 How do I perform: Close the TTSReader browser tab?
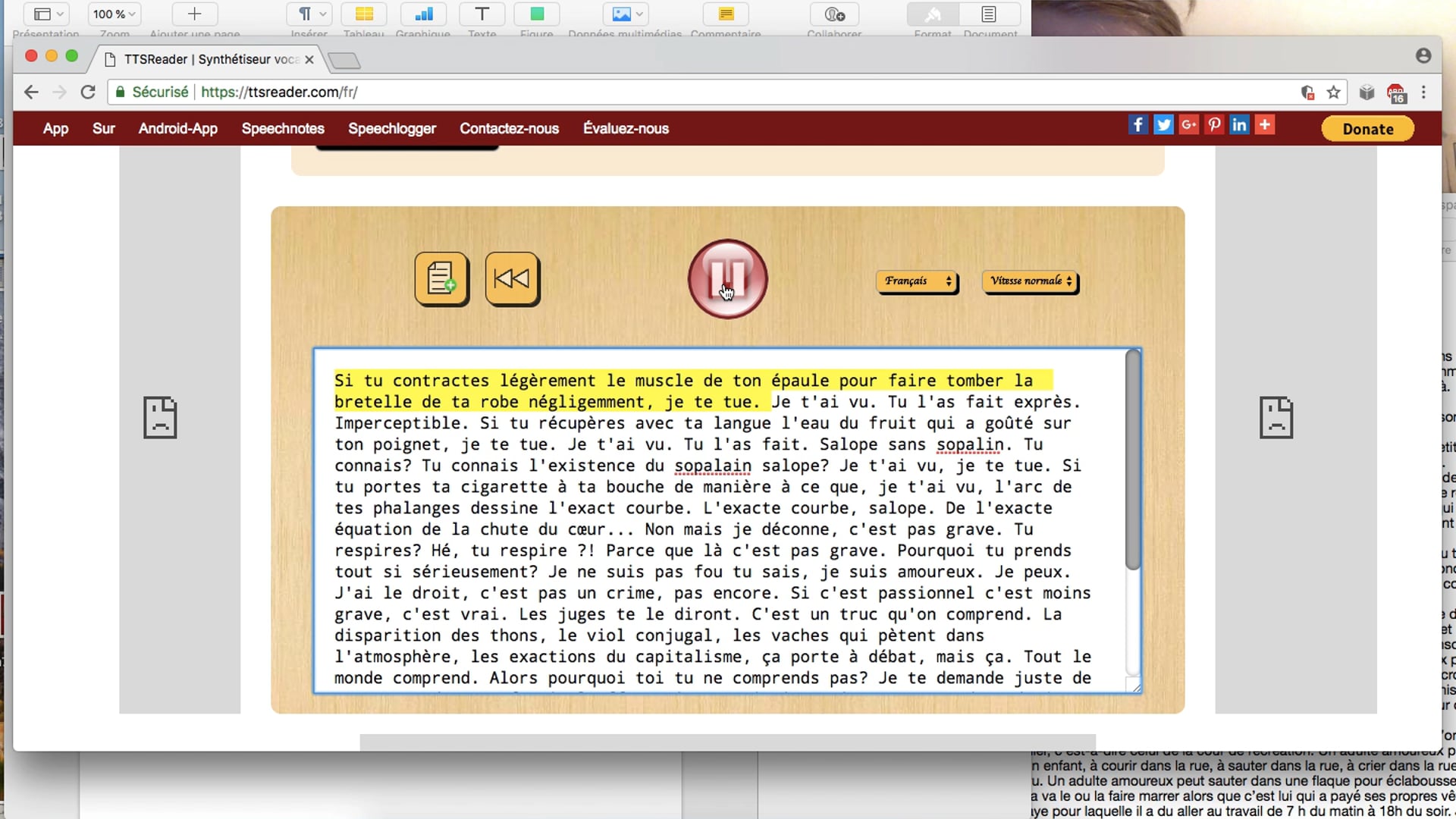point(309,59)
